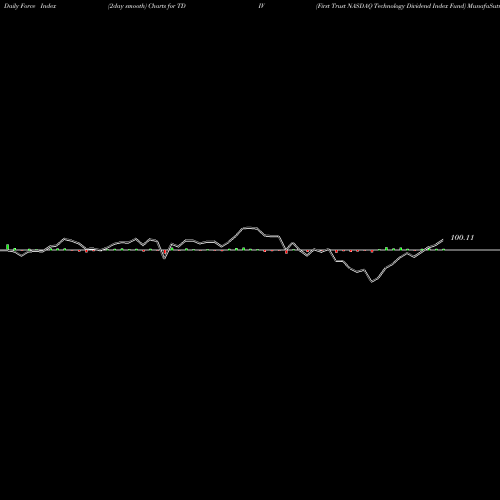This screenshot has width=500, height=500.
Task: Click the 'Daily Force Index' title text
Action: [x=30, y=6]
